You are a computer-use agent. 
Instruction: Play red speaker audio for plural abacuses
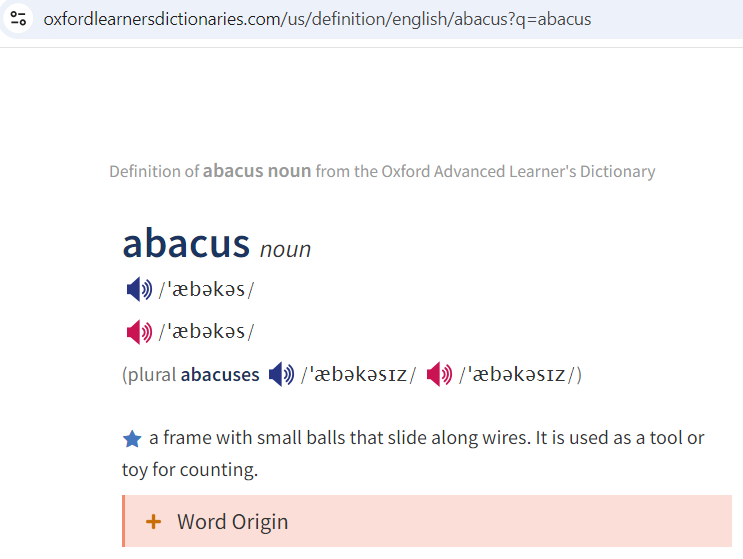(439, 374)
